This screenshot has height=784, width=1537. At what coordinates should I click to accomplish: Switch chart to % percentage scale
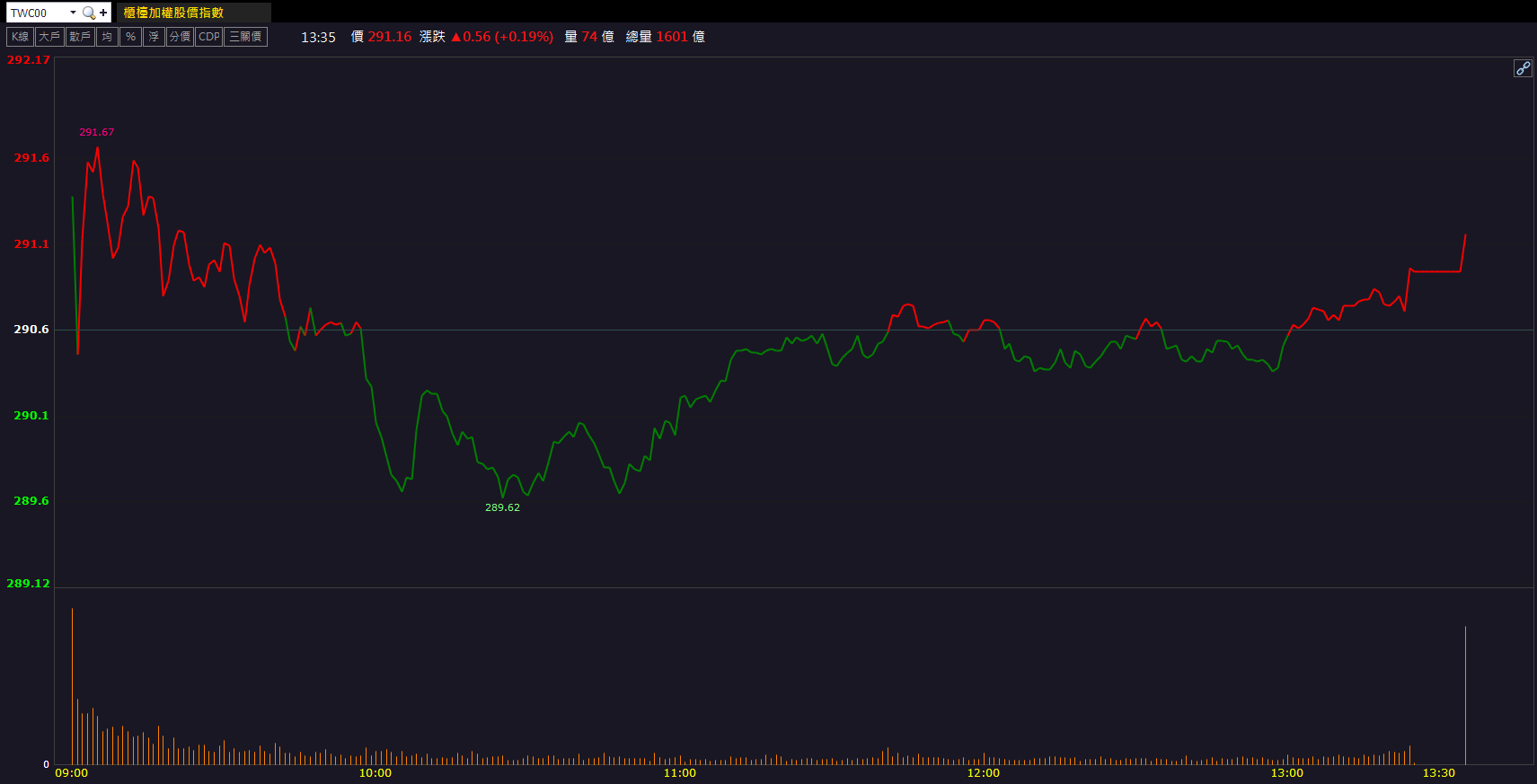tap(130, 37)
